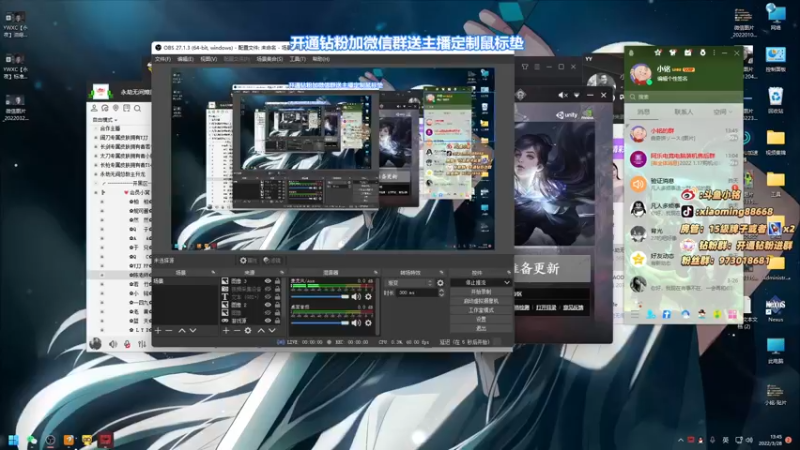
Task: Add a new scene in OBS scenes panel
Action: click(158, 331)
